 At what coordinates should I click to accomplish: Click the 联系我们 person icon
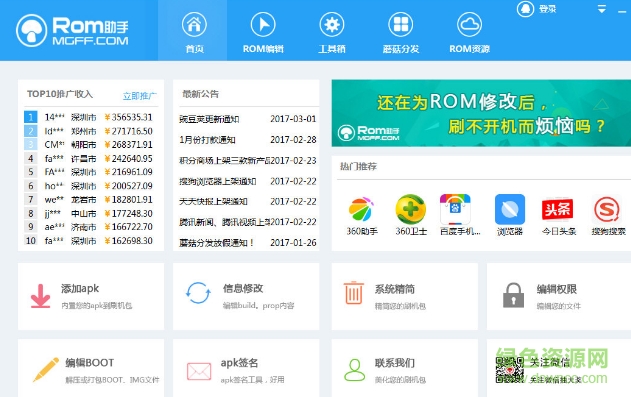tap(355, 370)
